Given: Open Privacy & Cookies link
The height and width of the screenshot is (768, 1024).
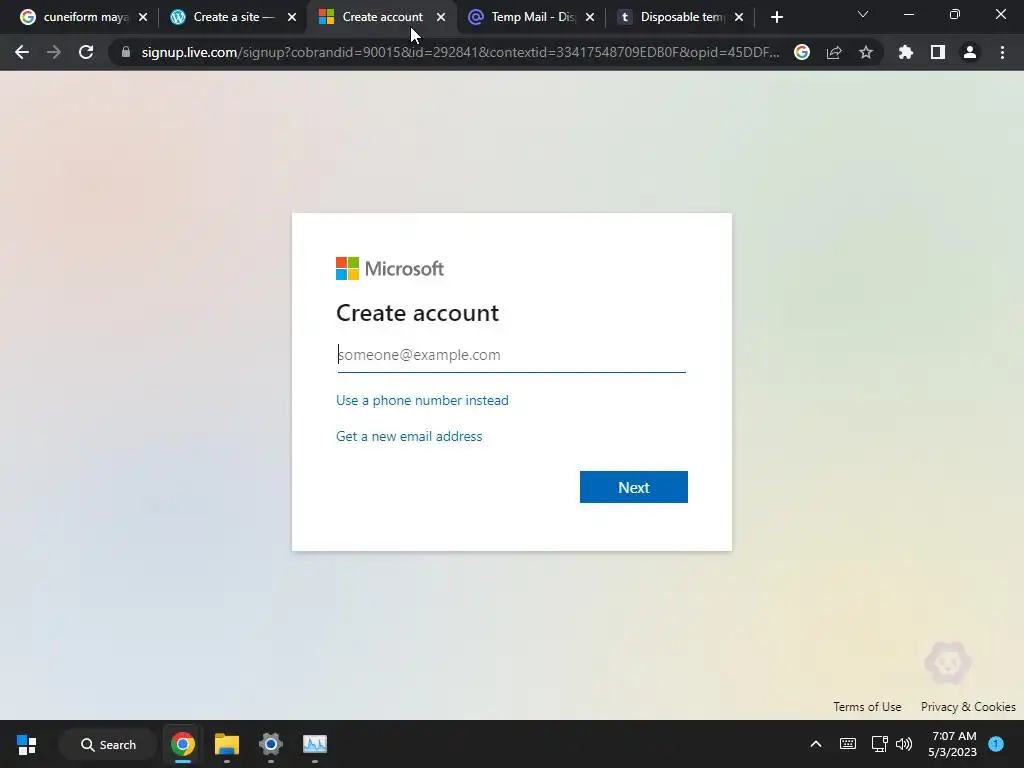Looking at the screenshot, I should coord(968,707).
